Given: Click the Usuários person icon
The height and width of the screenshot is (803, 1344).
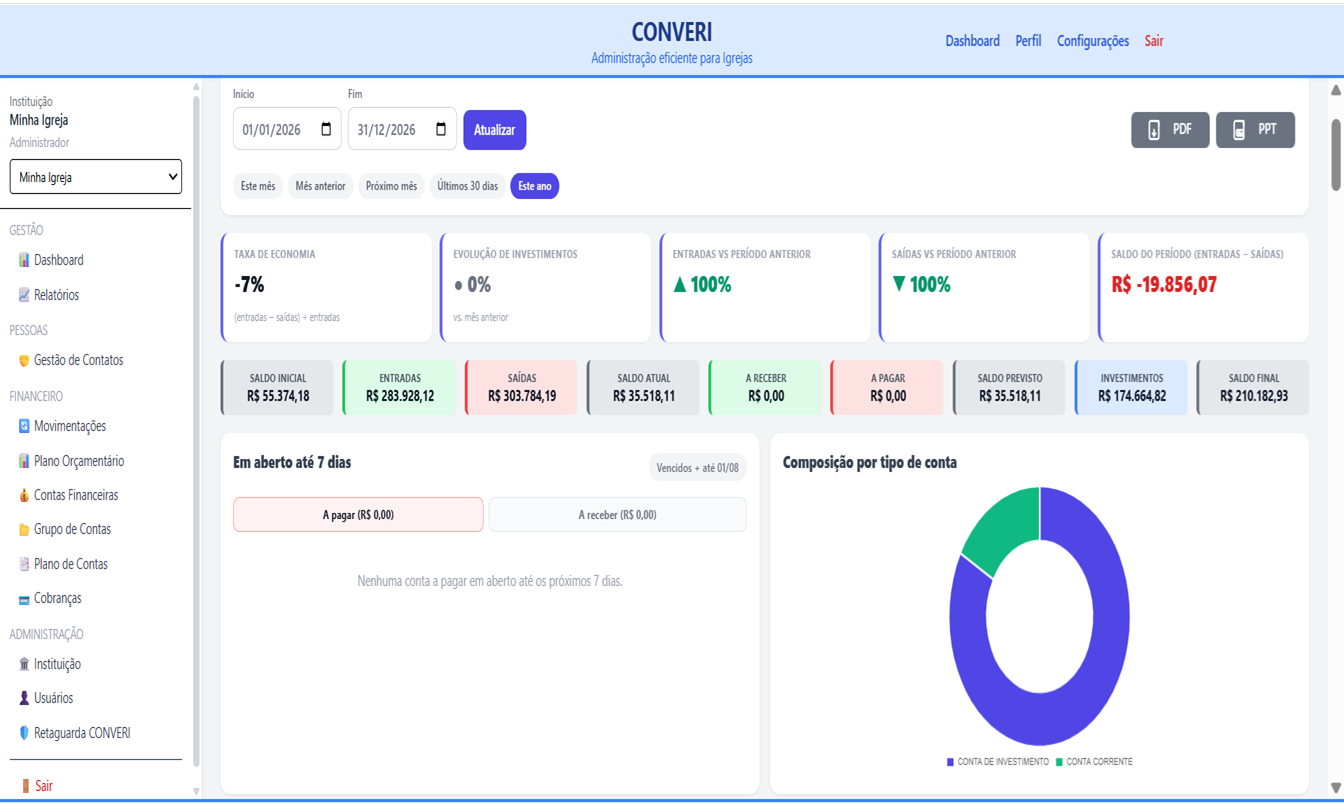Looking at the screenshot, I should 24,698.
